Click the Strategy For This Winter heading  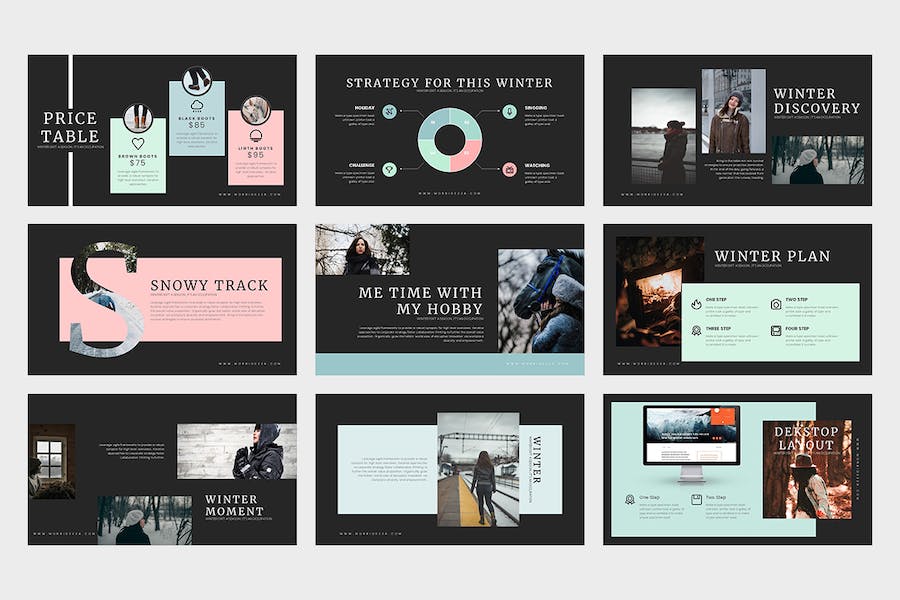[x=449, y=83]
